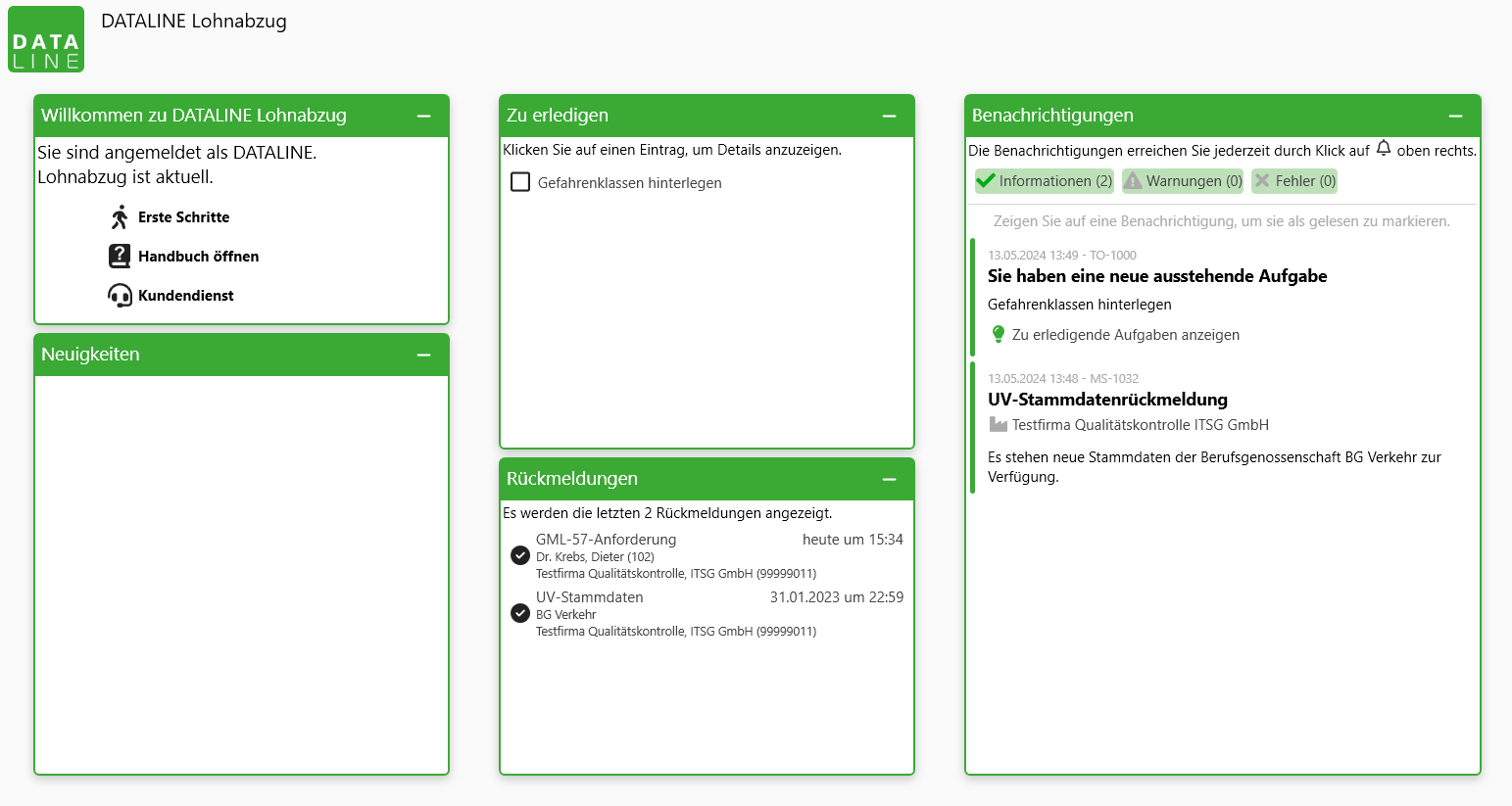The image size is (1512, 806).
Task: Check the Gefahrenklassen hinterlegen checkbox
Action: pos(520,182)
